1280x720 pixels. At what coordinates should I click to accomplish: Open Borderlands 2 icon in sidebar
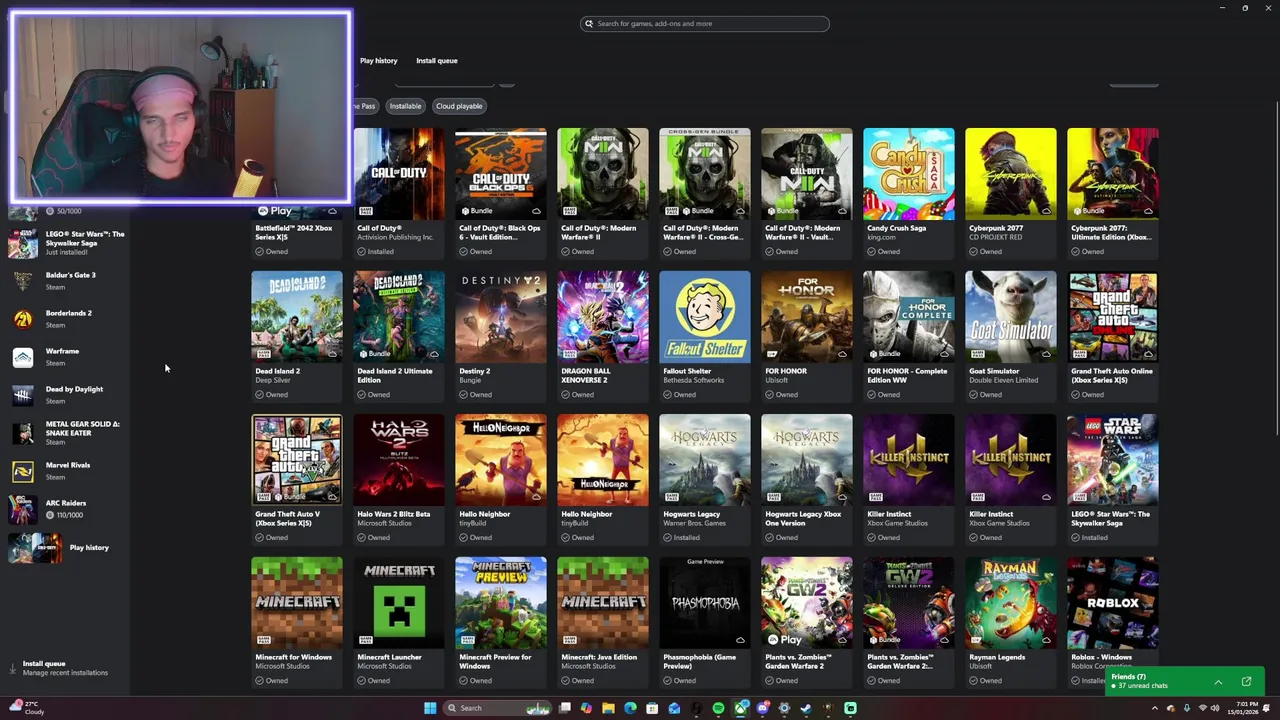[23, 319]
